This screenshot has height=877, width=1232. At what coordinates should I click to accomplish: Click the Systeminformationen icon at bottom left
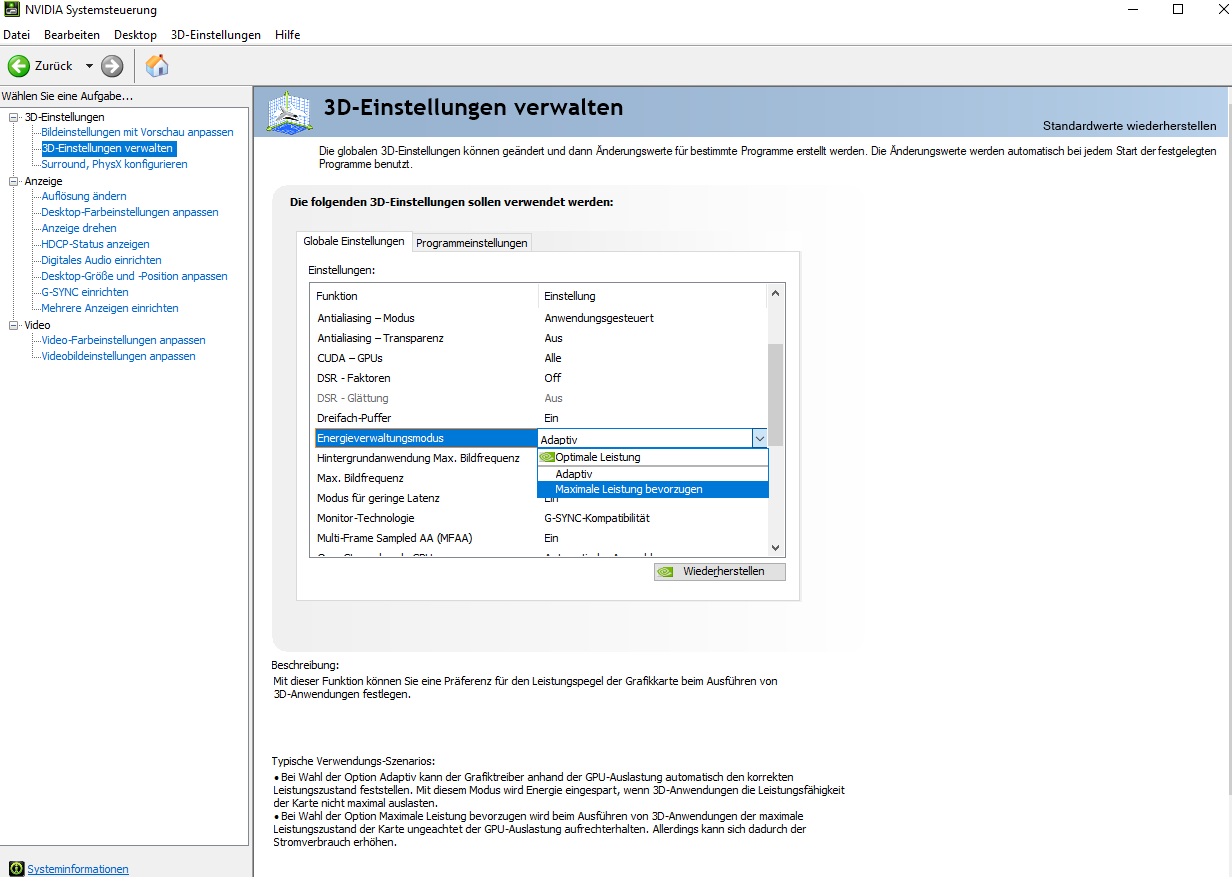(16, 869)
